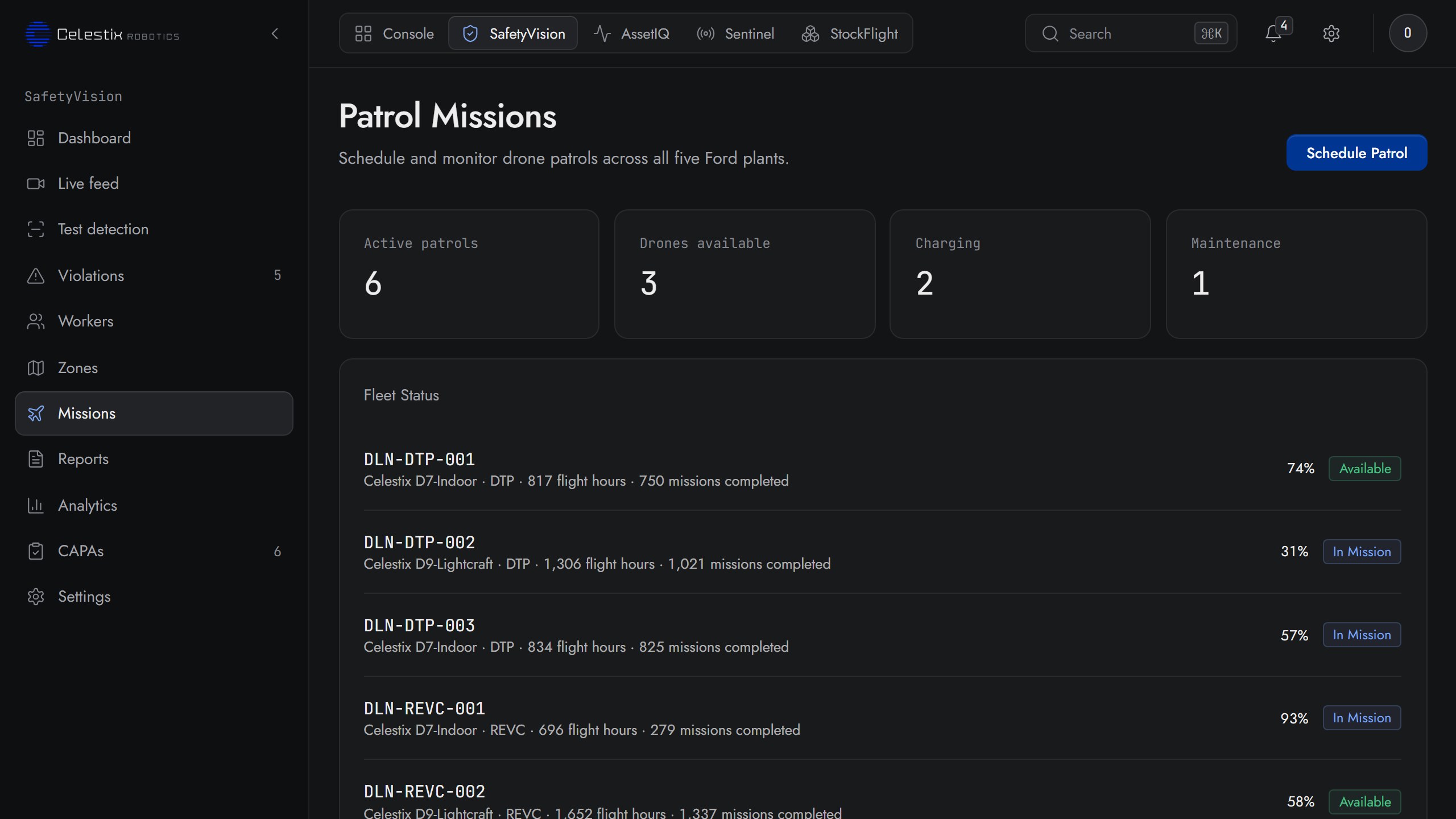Click the Dashboard grid icon in sidebar
Viewport: 1456px width, 819px height.
click(36, 138)
